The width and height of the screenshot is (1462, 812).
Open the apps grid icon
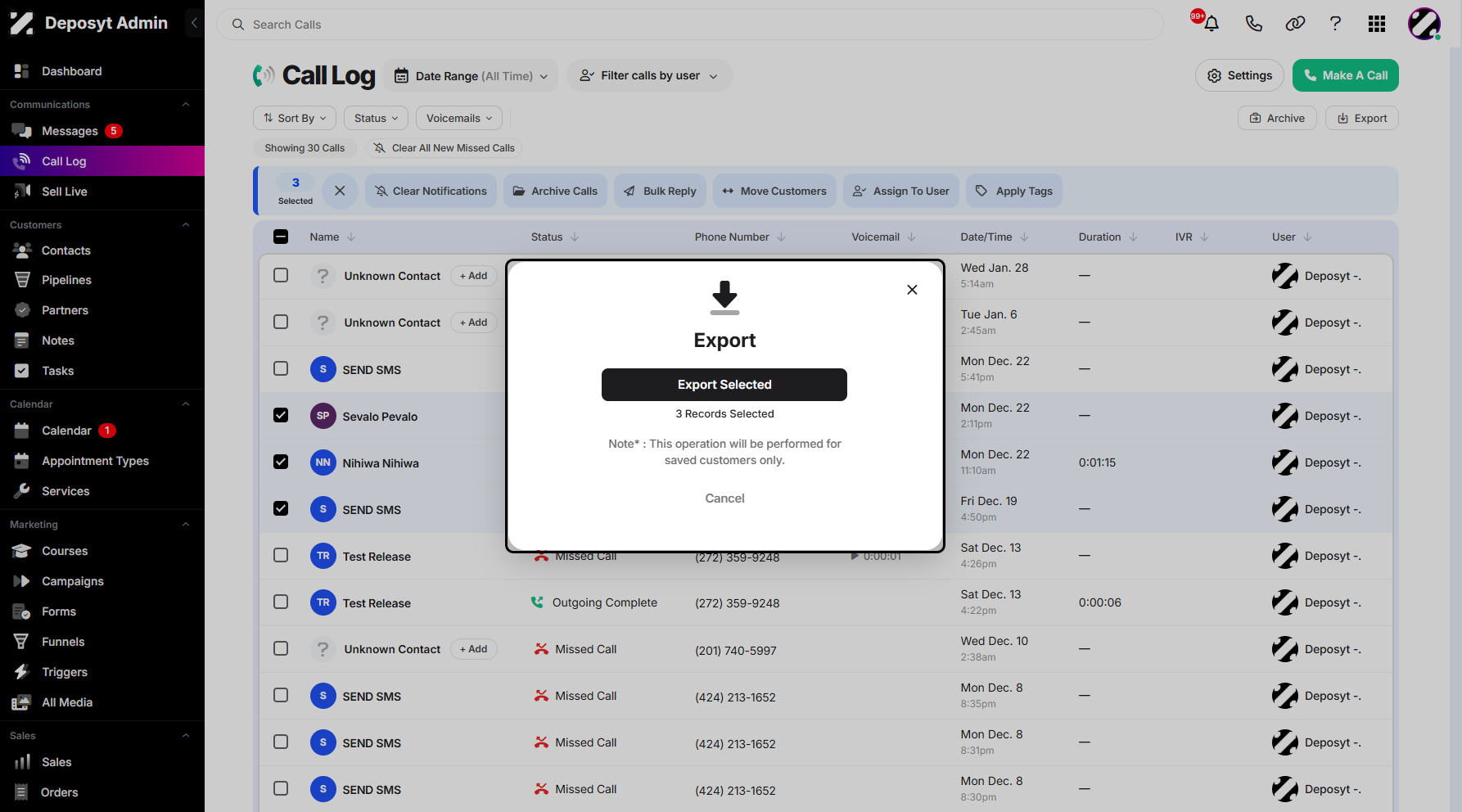1377,24
